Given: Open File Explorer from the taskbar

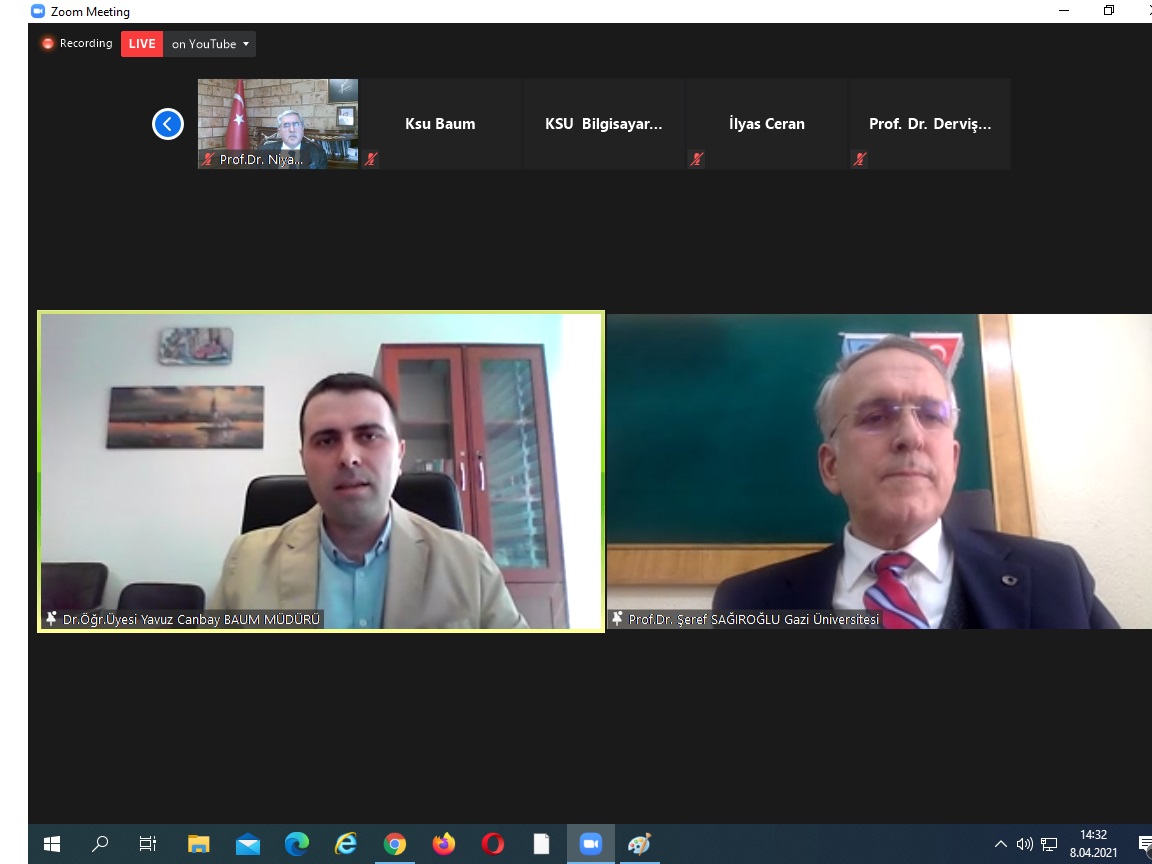Looking at the screenshot, I should [x=199, y=844].
